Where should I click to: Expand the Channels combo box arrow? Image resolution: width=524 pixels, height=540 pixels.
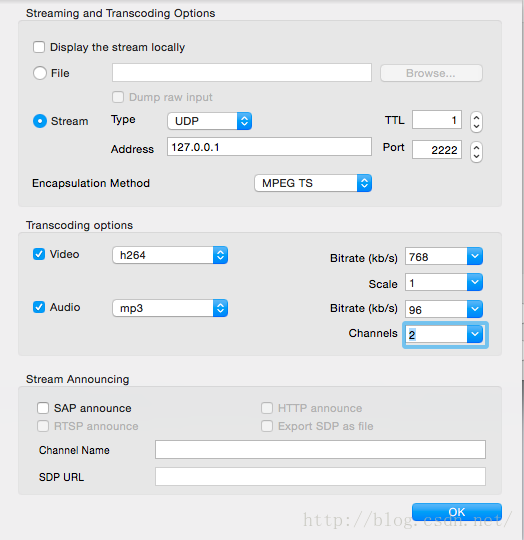tap(475, 334)
